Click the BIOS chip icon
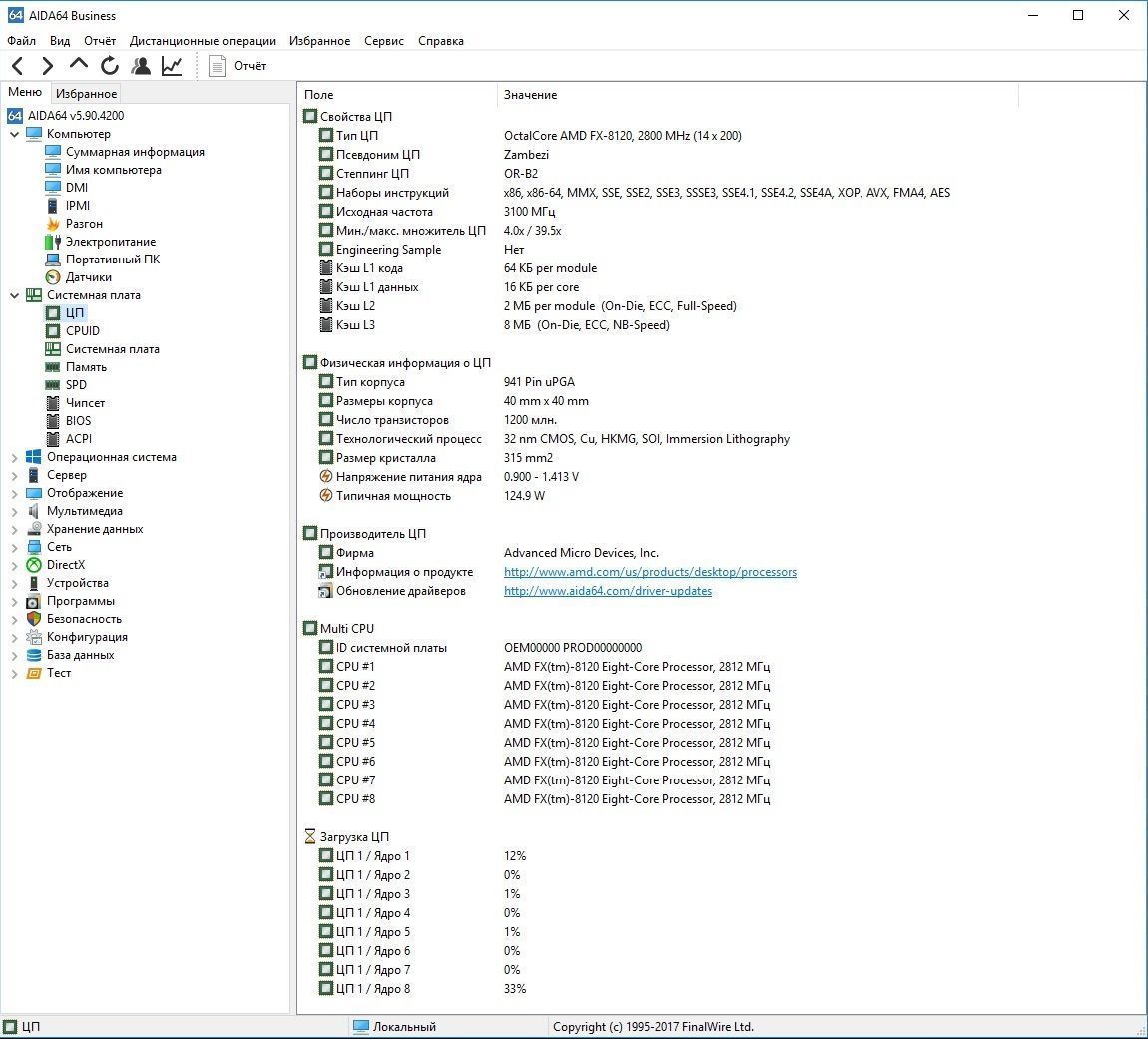 tap(53, 421)
